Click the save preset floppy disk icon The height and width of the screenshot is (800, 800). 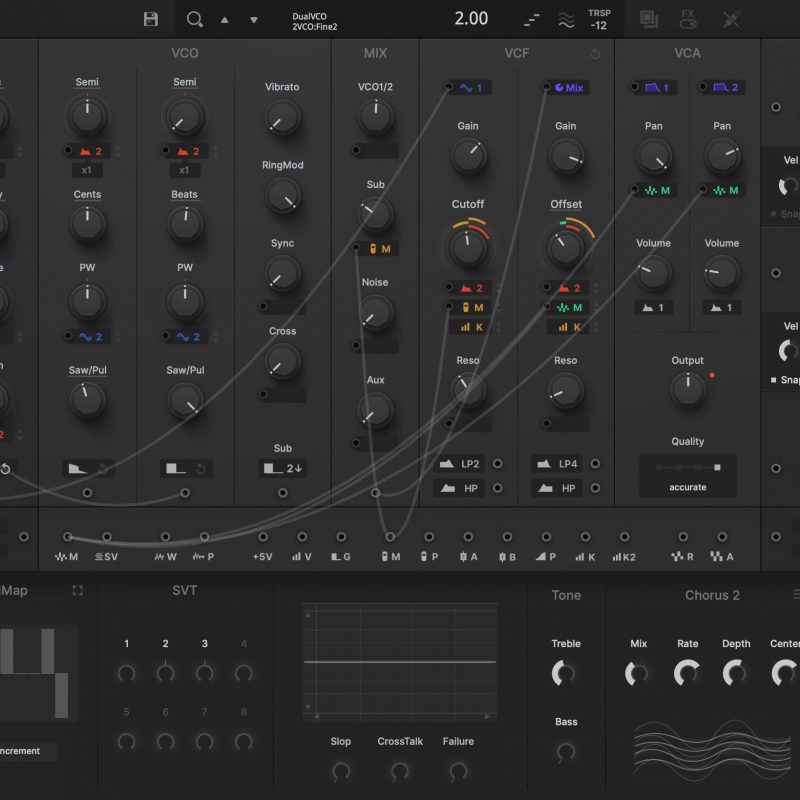click(151, 19)
